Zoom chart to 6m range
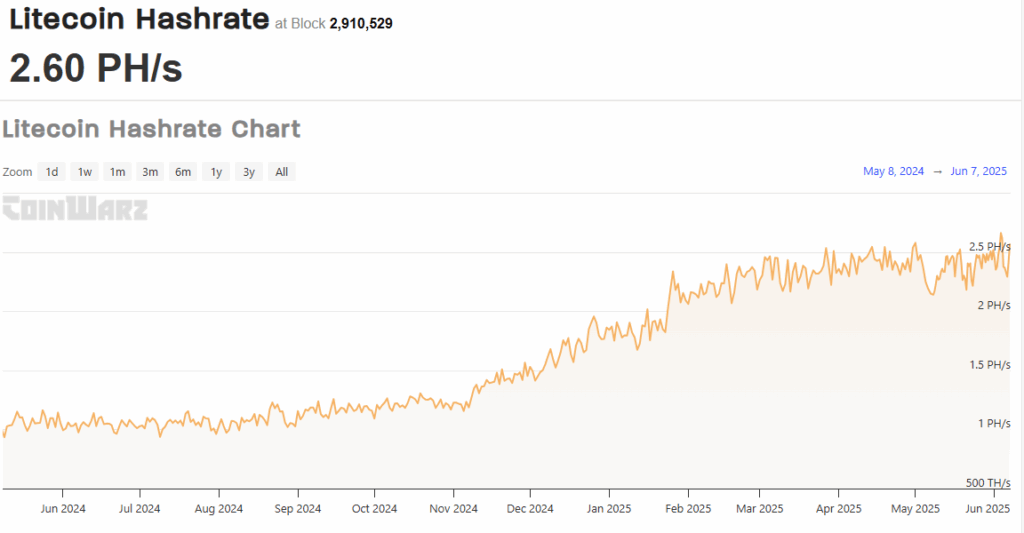The height and width of the screenshot is (533, 1024). coord(183,172)
